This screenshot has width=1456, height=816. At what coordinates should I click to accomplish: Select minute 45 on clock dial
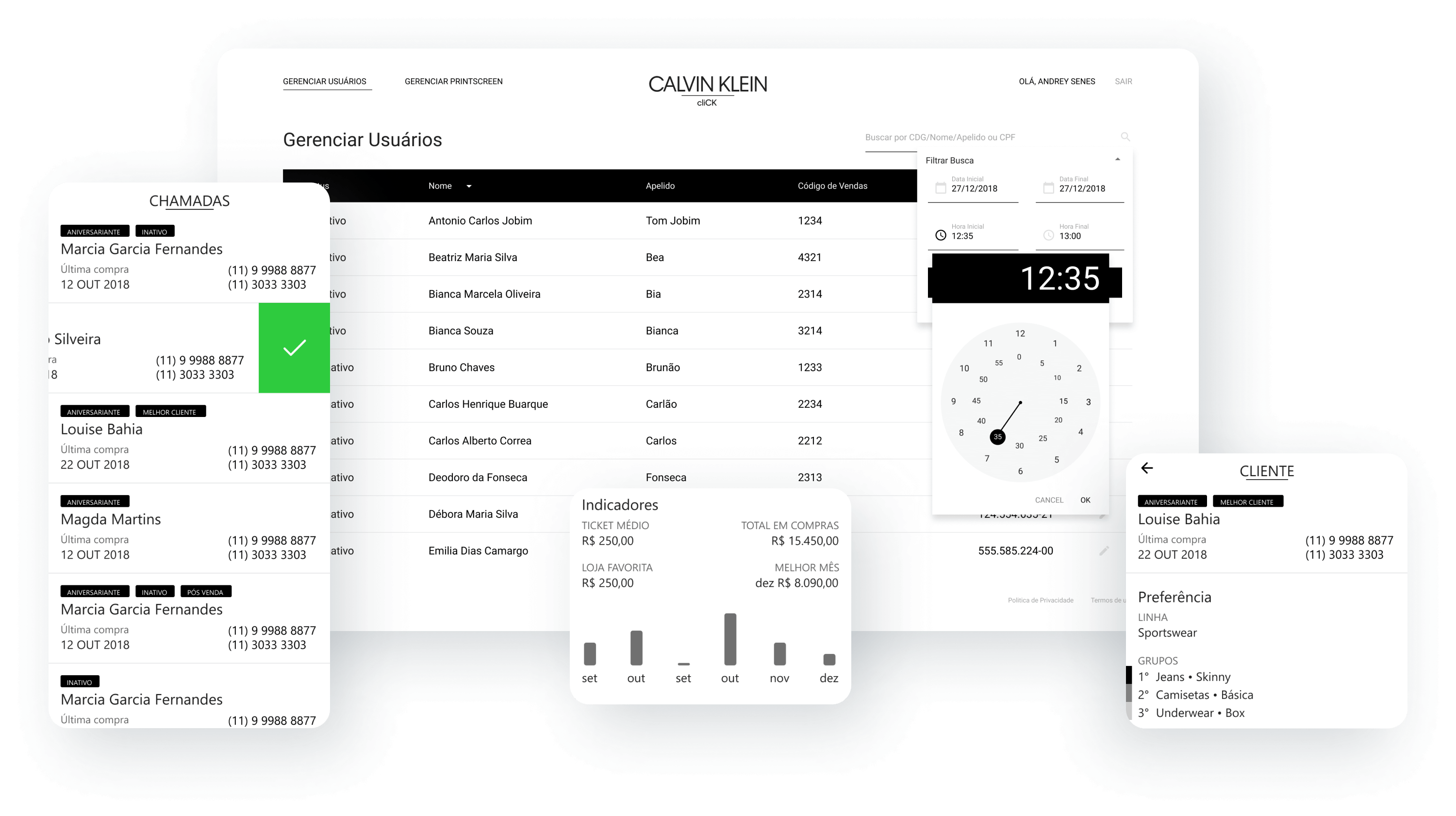976,401
